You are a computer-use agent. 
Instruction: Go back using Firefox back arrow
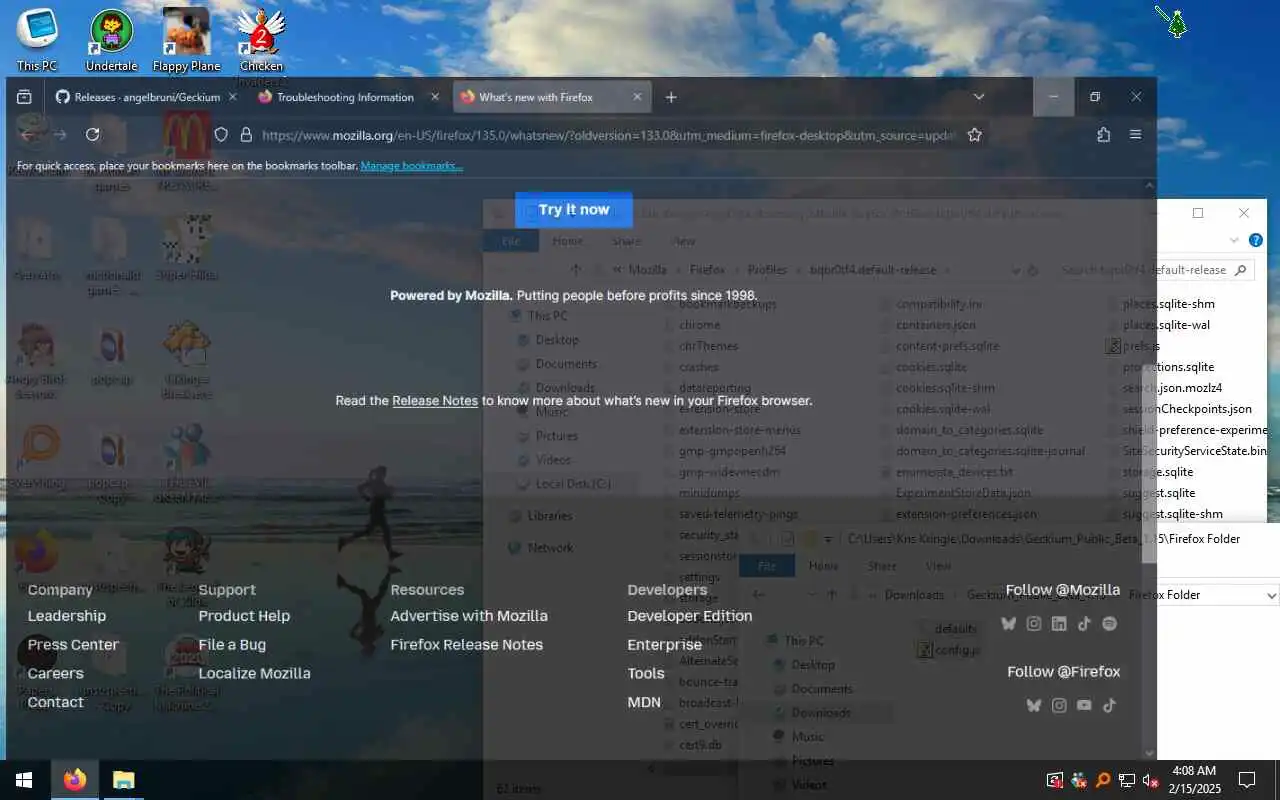27,135
